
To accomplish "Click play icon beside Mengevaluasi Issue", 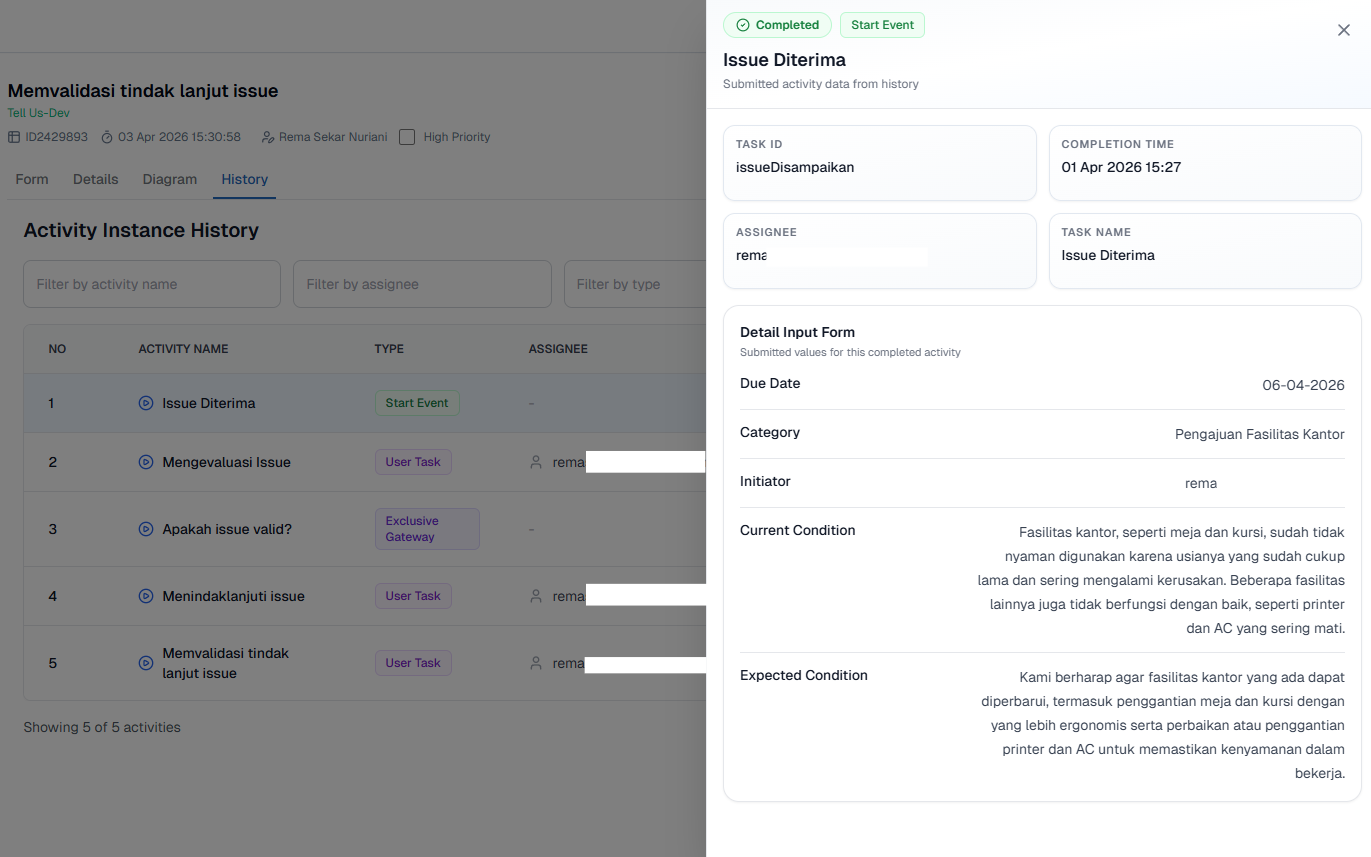I will (146, 462).
